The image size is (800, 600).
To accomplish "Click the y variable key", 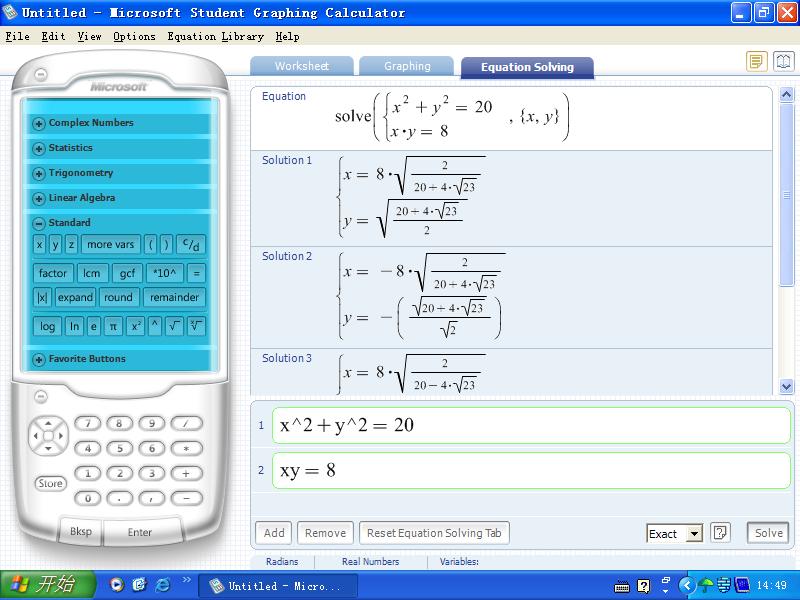I will pyautogui.click(x=56, y=244).
